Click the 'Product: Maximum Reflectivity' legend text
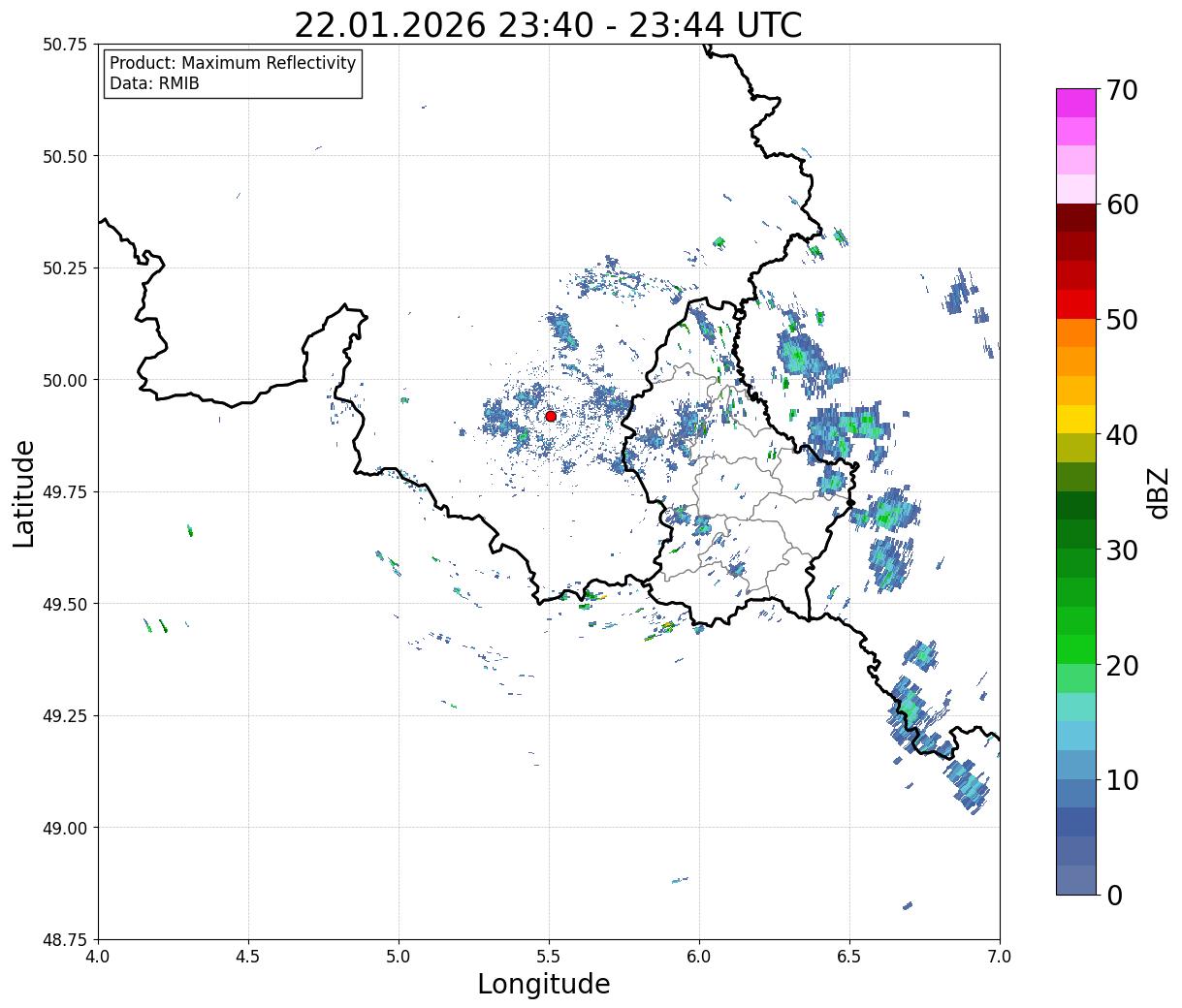 [x=233, y=63]
